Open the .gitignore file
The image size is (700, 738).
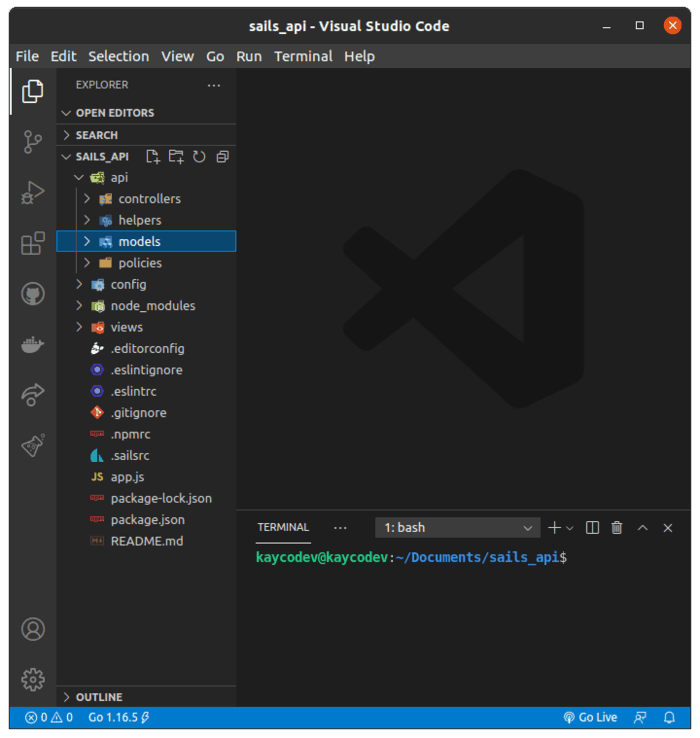click(x=146, y=413)
